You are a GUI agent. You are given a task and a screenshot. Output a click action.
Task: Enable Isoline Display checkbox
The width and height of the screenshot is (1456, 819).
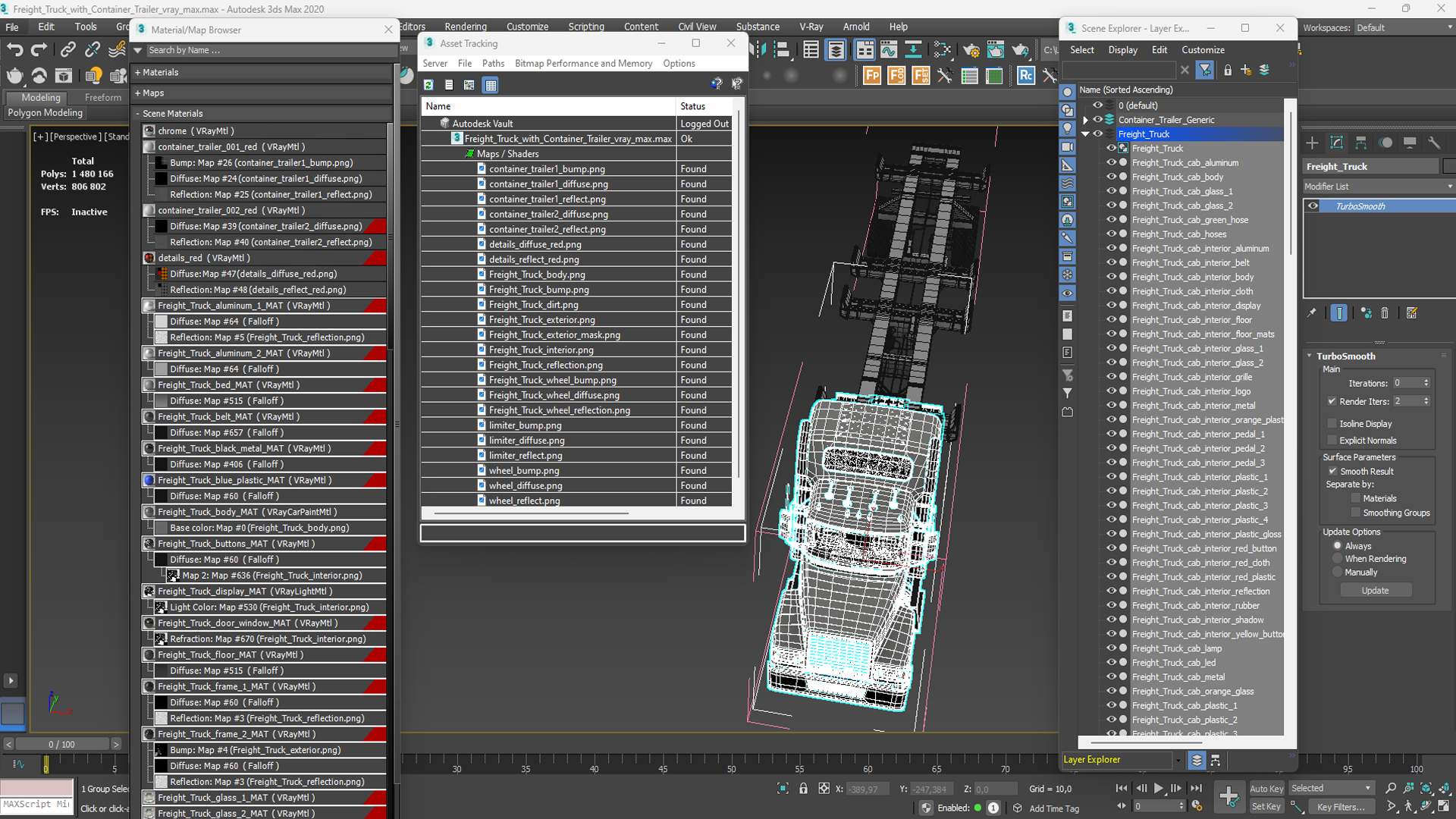point(1332,423)
